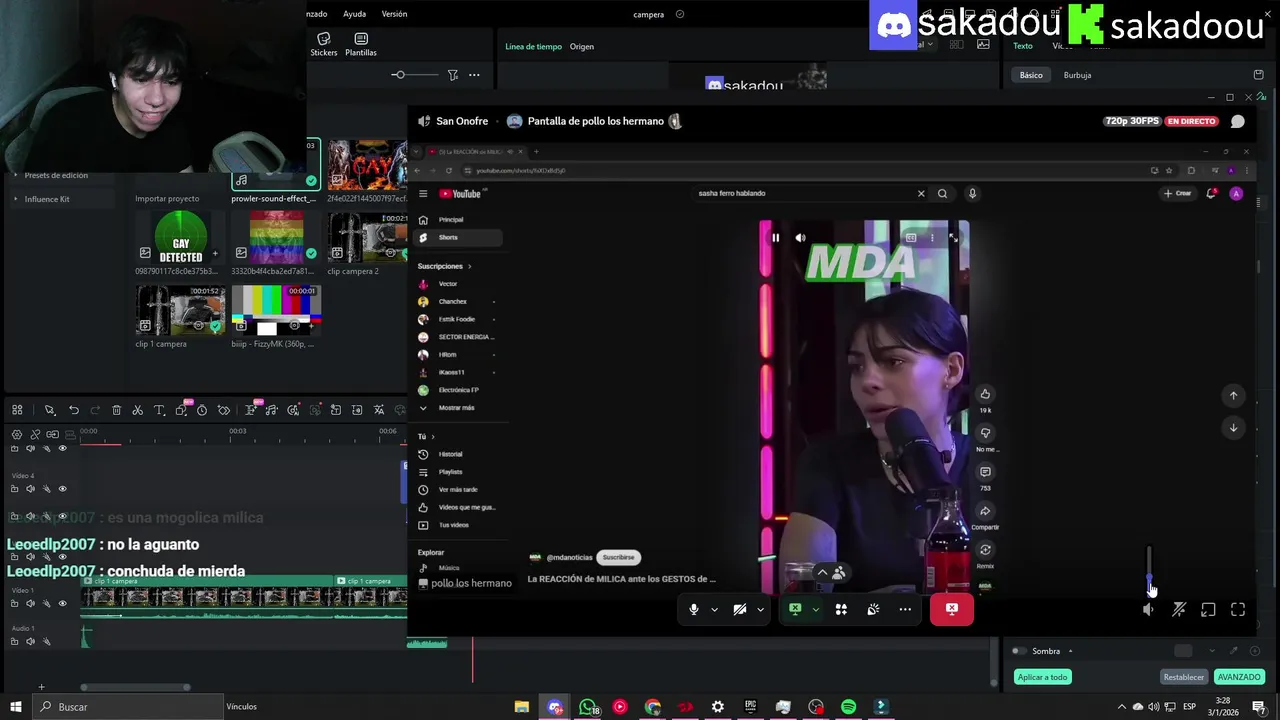Undo the last edit in Filmora

pos(73,410)
